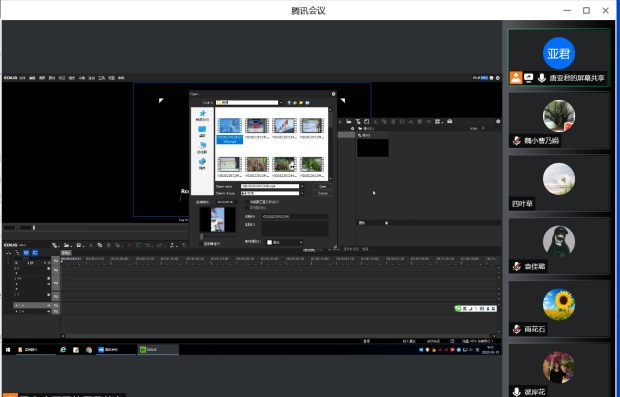Click the first checkbox below file type field
The image size is (620, 397).
pyautogui.click(x=248, y=202)
